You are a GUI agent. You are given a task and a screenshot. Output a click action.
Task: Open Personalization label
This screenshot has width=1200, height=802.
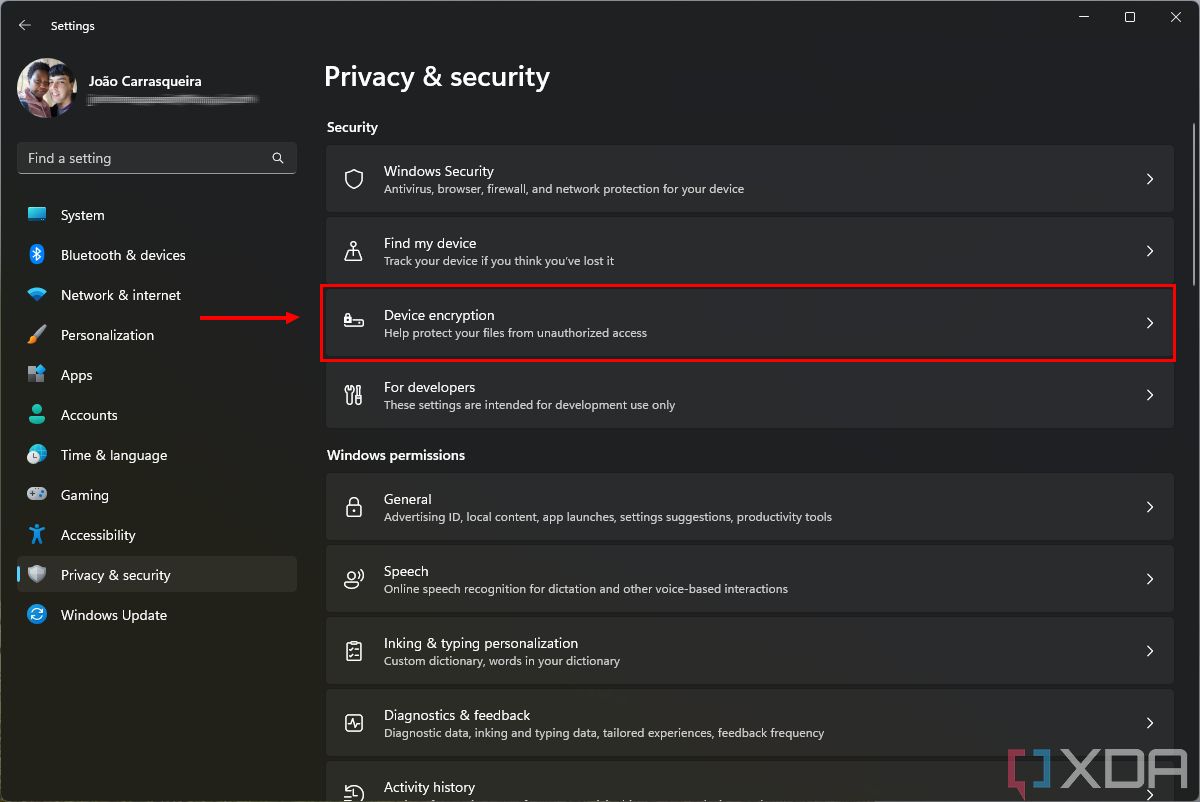[107, 335]
